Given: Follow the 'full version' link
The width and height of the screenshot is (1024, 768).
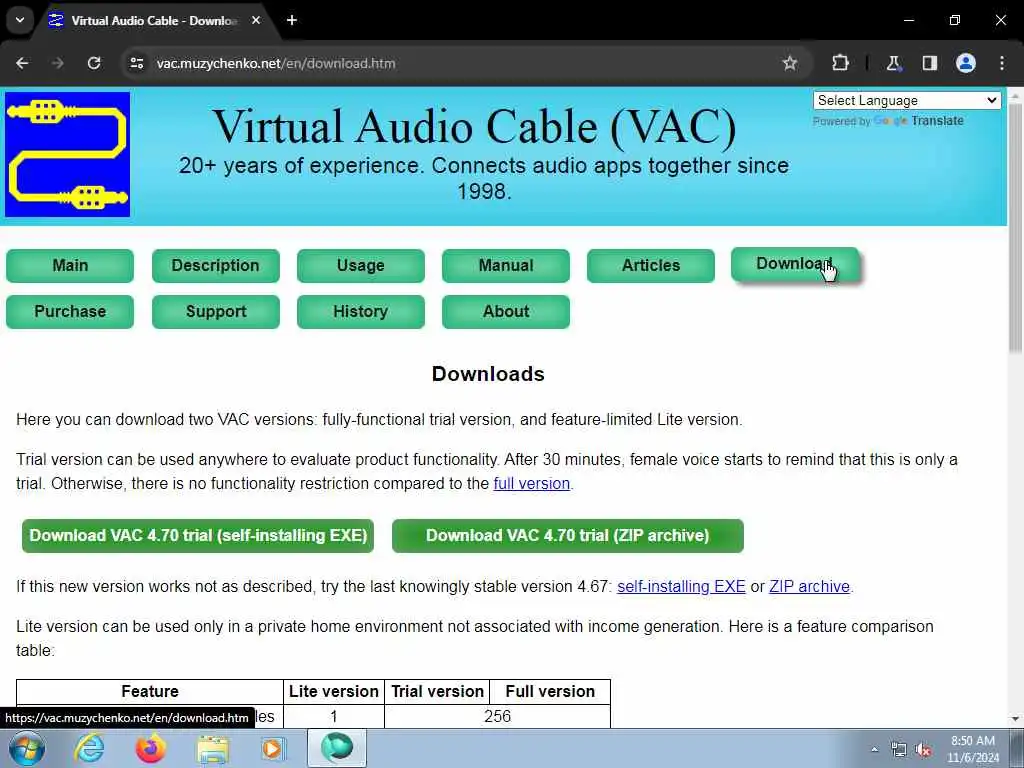Looking at the screenshot, I should (532, 484).
